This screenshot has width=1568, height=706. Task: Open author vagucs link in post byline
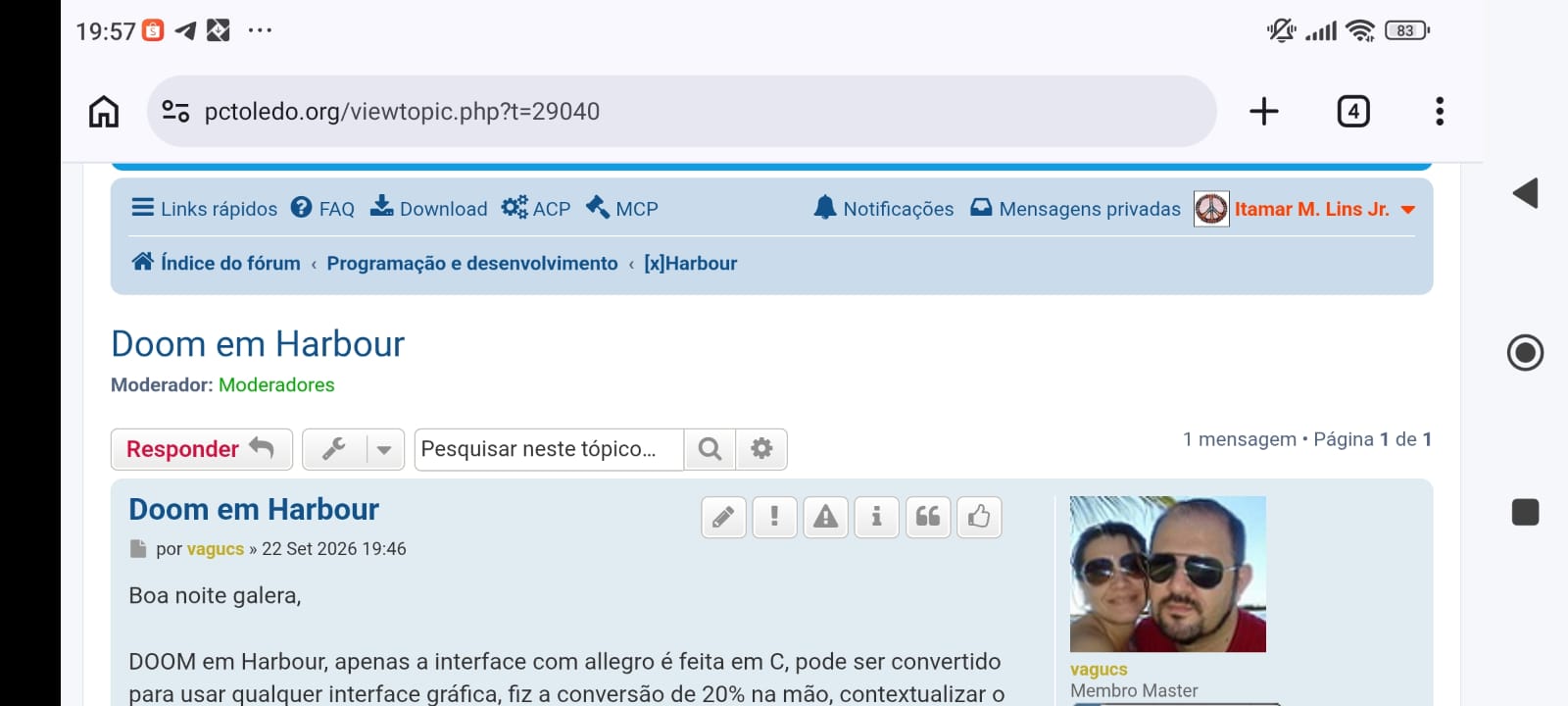(x=215, y=549)
